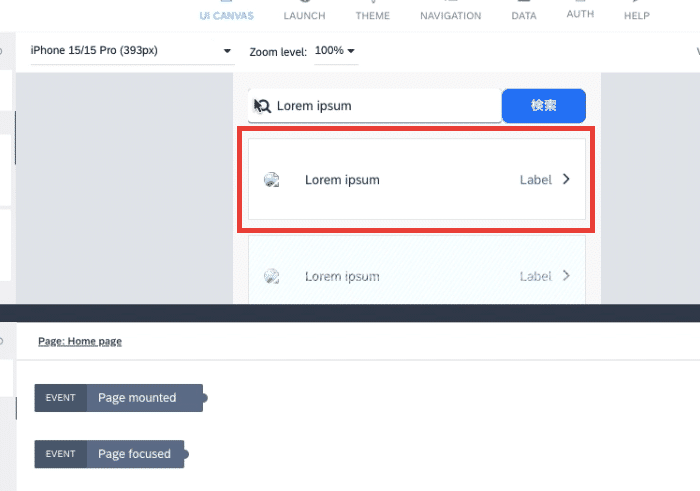
Task: Open the HELP tab
Action: (x=637, y=16)
